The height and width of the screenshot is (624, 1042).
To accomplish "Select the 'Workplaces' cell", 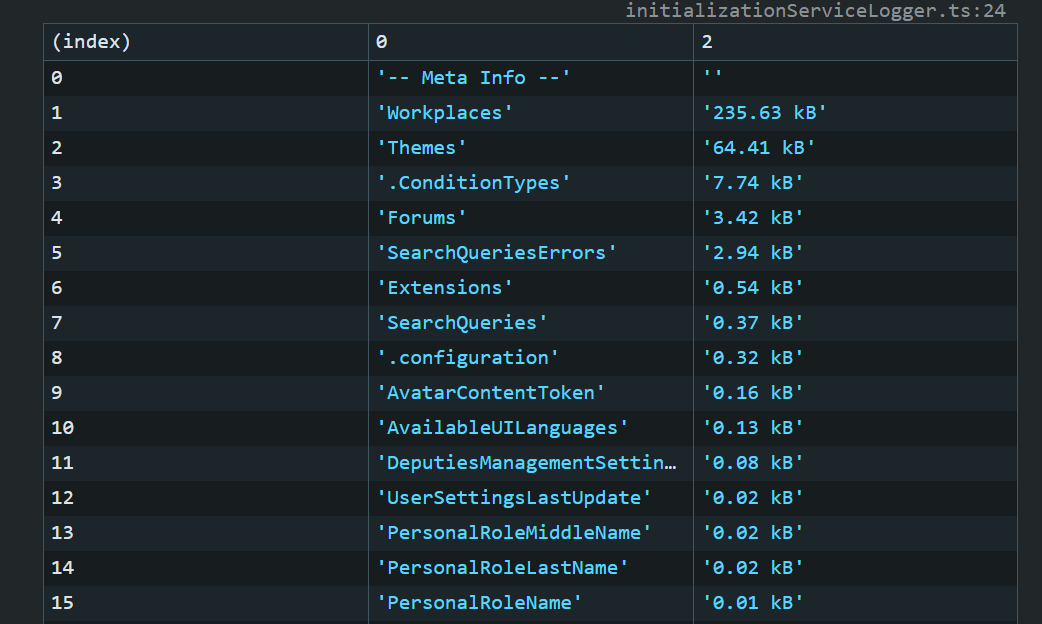I will point(444,113).
